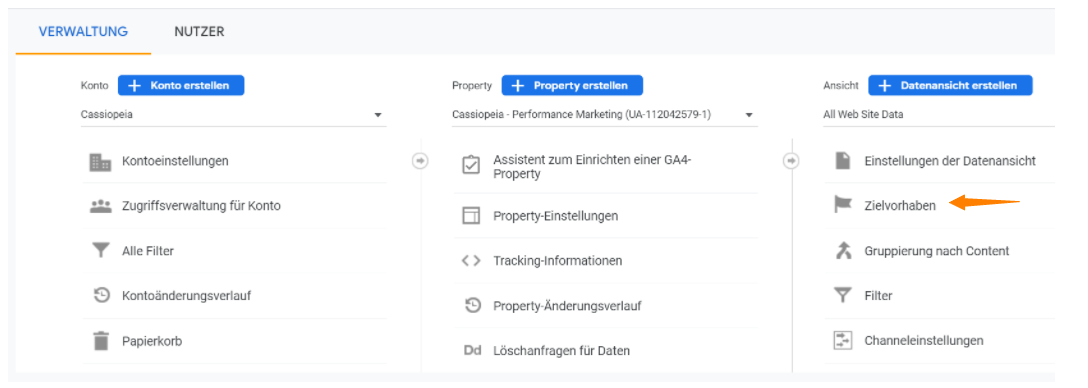Select the VERWALTUNG tab
Screen dimensions: 1088x388
point(83,32)
